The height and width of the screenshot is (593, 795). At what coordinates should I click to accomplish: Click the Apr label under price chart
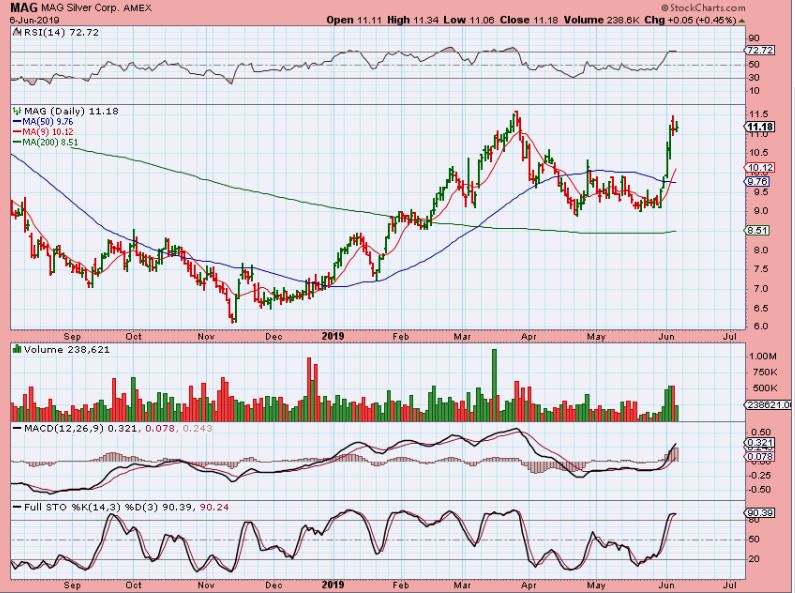coord(528,337)
